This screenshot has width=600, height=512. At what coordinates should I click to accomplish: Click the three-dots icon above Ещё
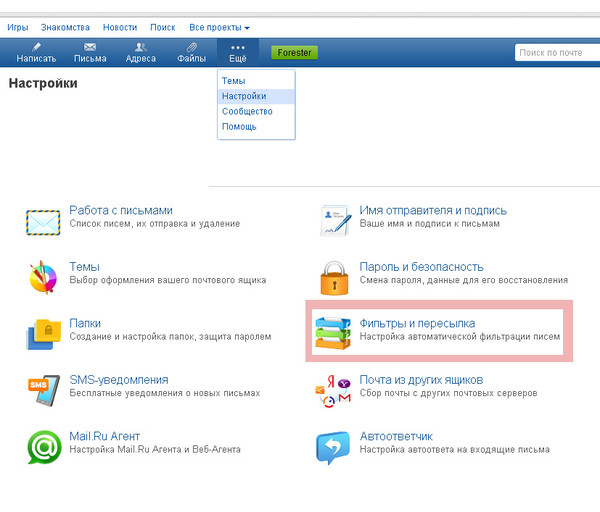238,47
